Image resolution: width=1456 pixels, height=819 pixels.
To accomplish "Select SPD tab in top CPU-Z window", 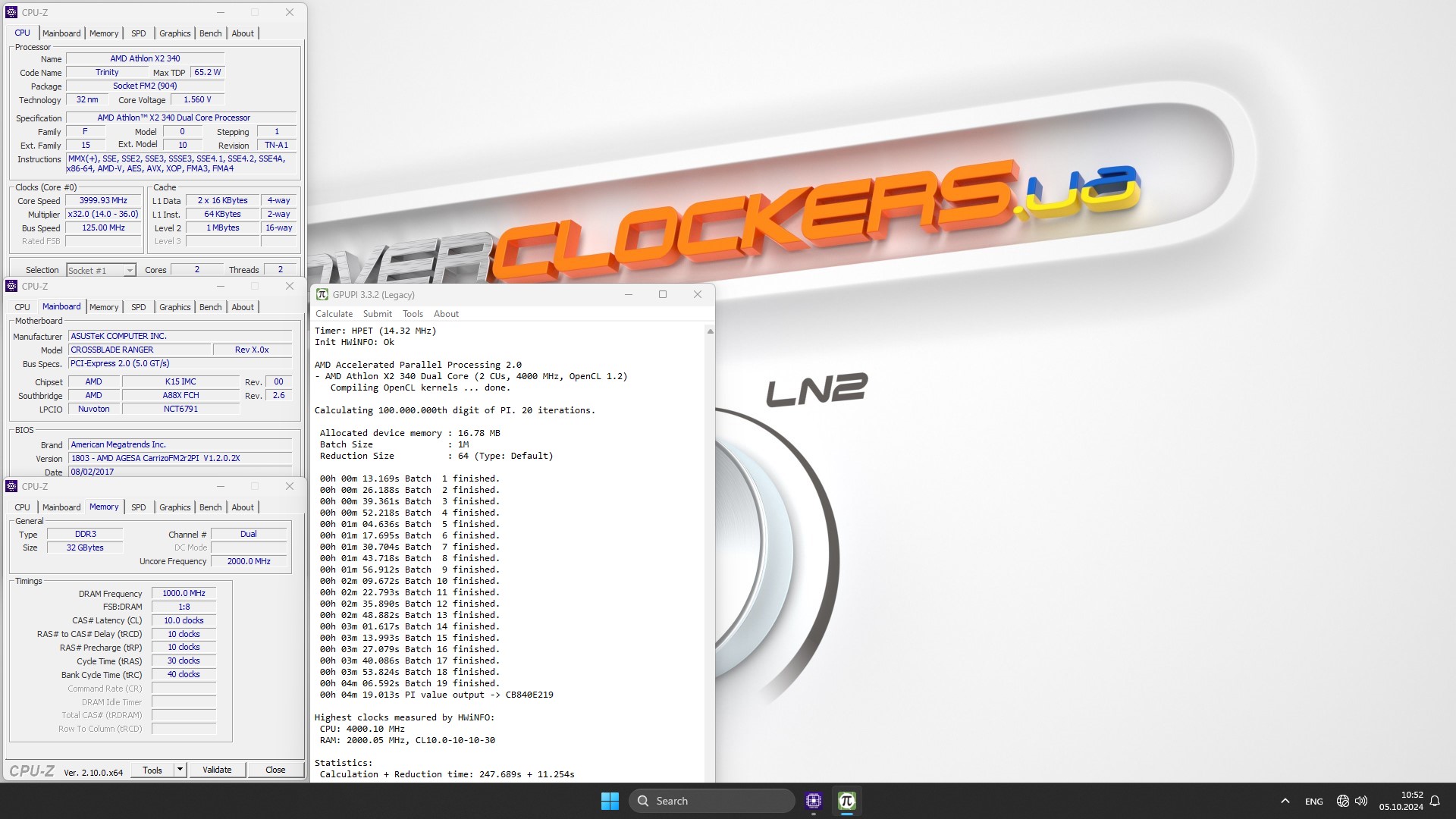I will click(x=138, y=33).
